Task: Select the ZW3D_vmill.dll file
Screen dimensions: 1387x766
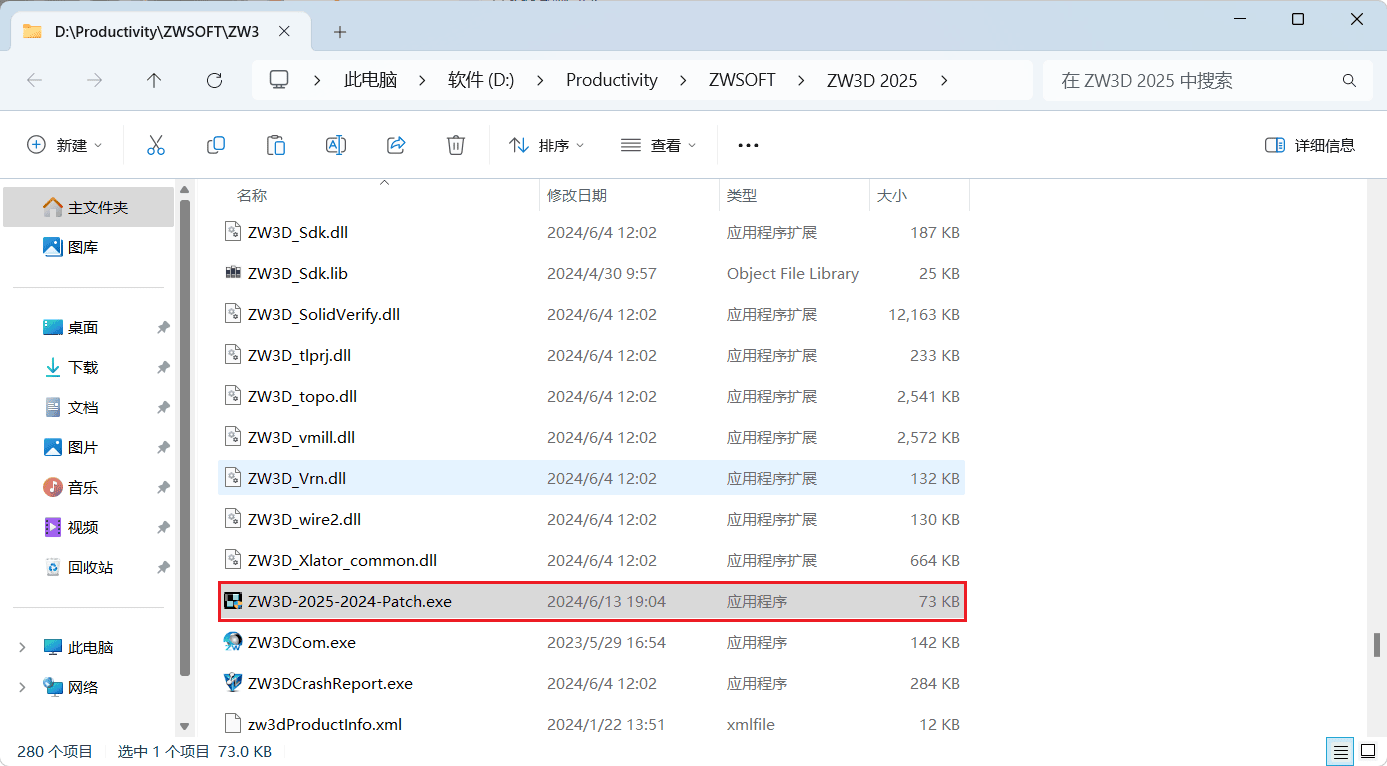Action: tap(592, 437)
